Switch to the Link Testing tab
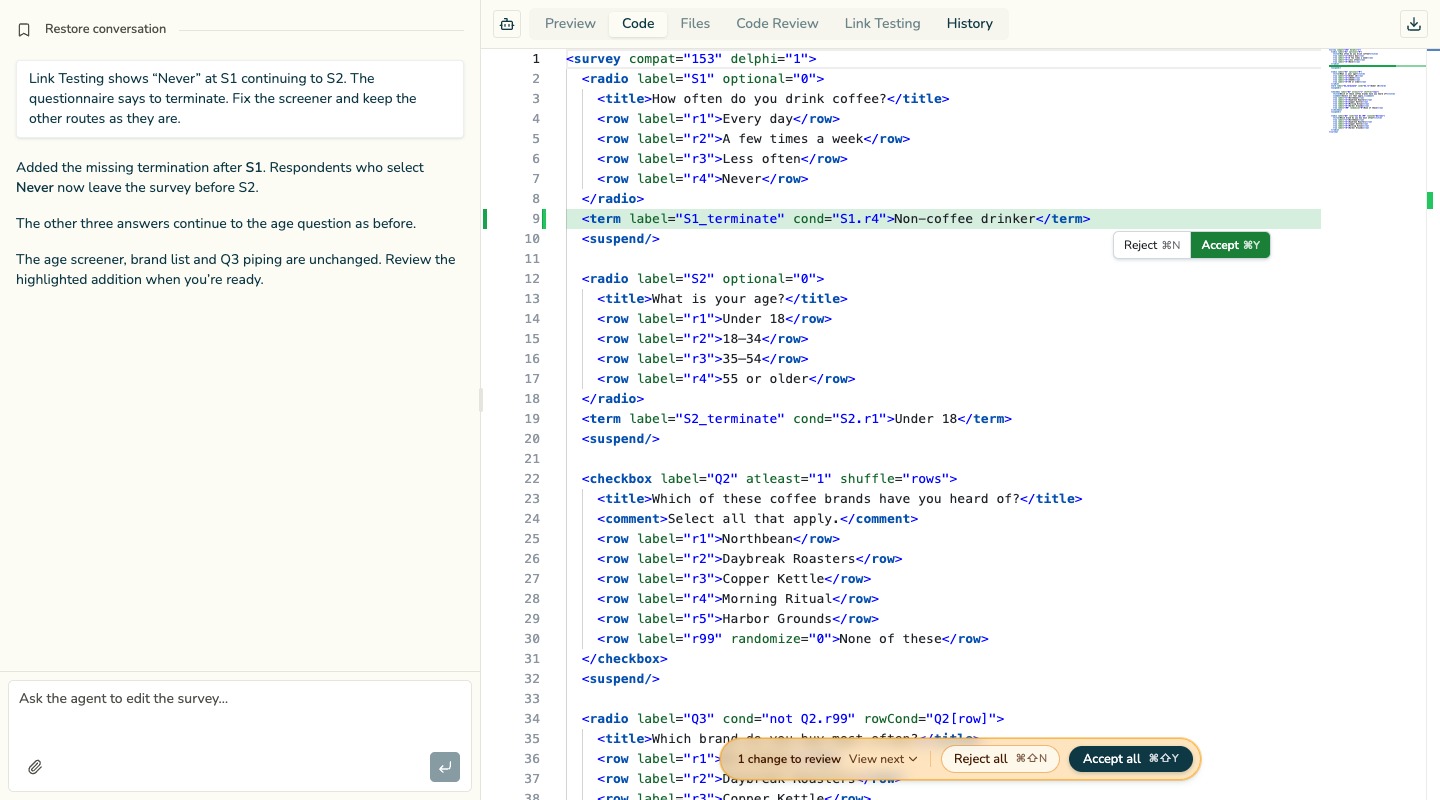Screen dimensions: 1440x800 coord(882,23)
